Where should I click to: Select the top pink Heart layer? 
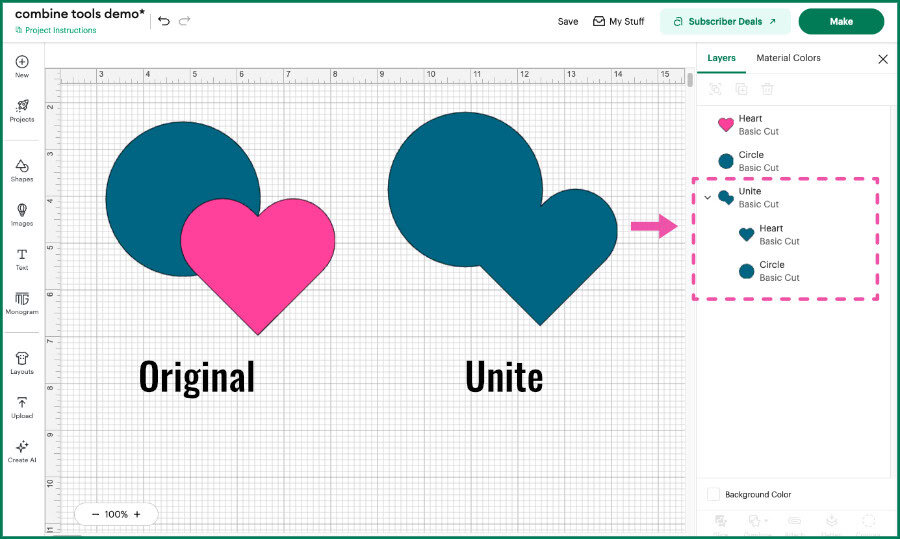coord(794,125)
